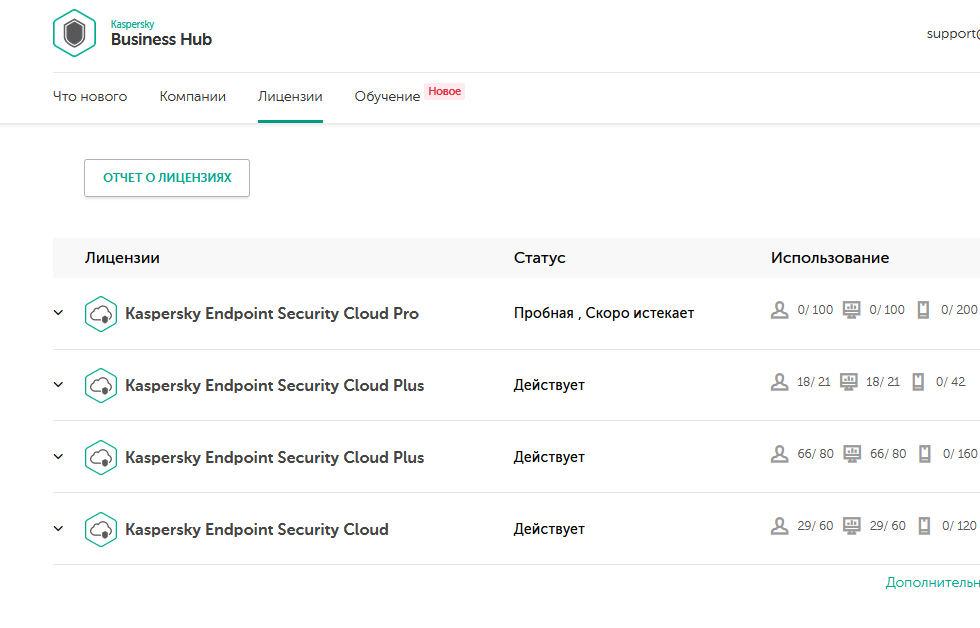
Task: Click the cloud icon for the 18/21 Plus license
Action: point(101,386)
